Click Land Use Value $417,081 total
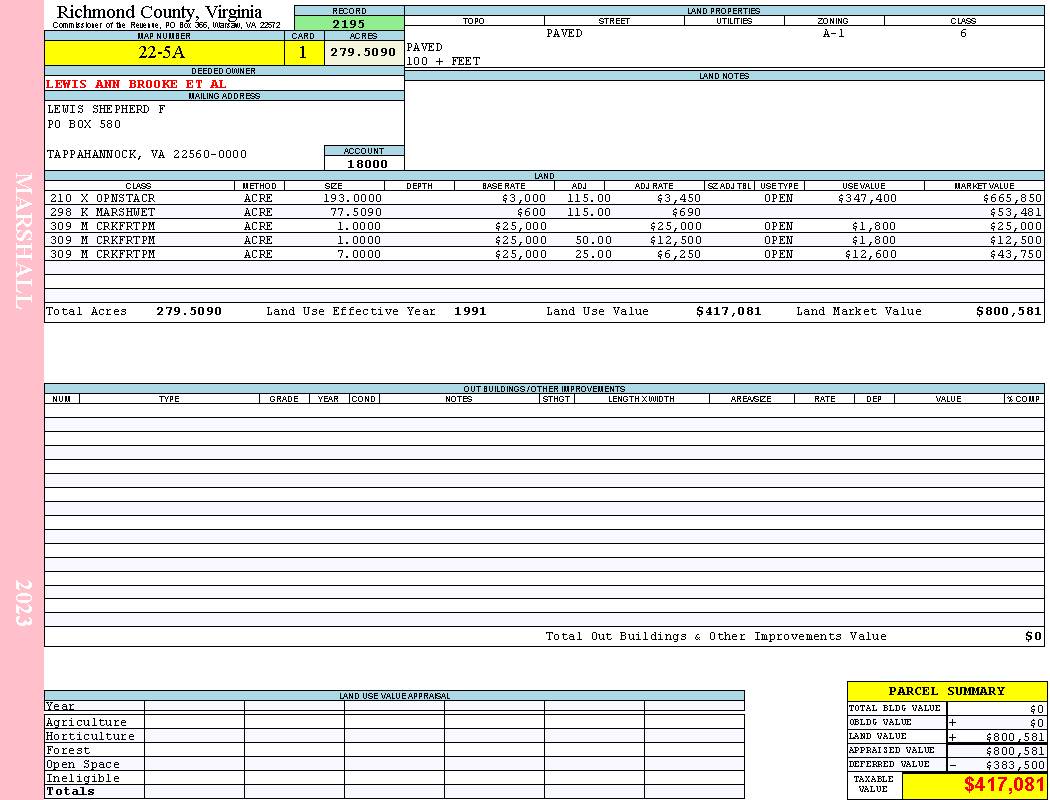This screenshot has width=1050, height=800. 729,311
